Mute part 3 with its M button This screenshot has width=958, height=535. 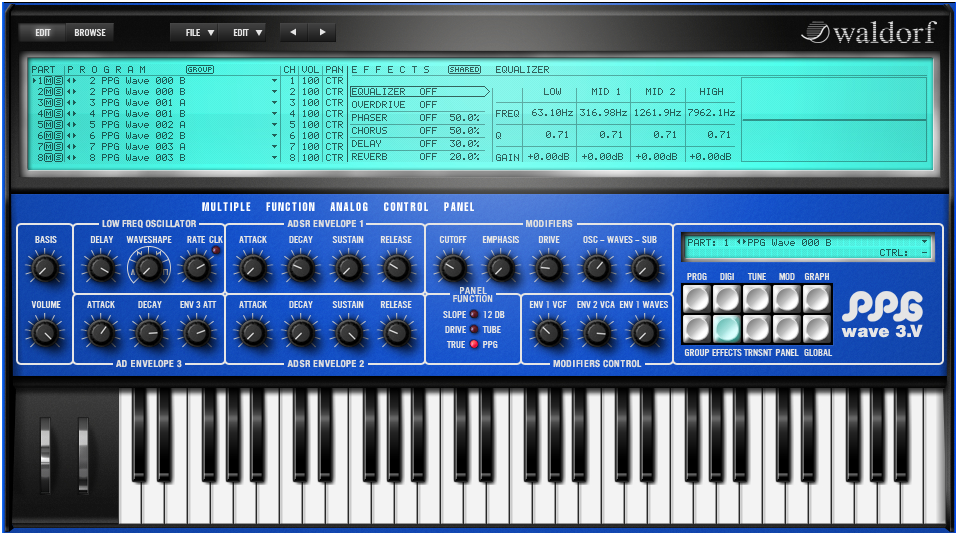pos(48,103)
